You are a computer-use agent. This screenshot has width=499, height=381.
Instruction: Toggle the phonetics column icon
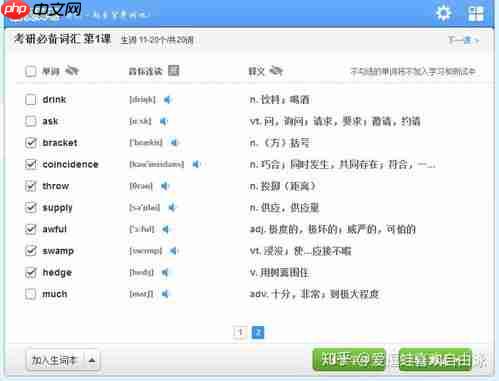point(173,71)
